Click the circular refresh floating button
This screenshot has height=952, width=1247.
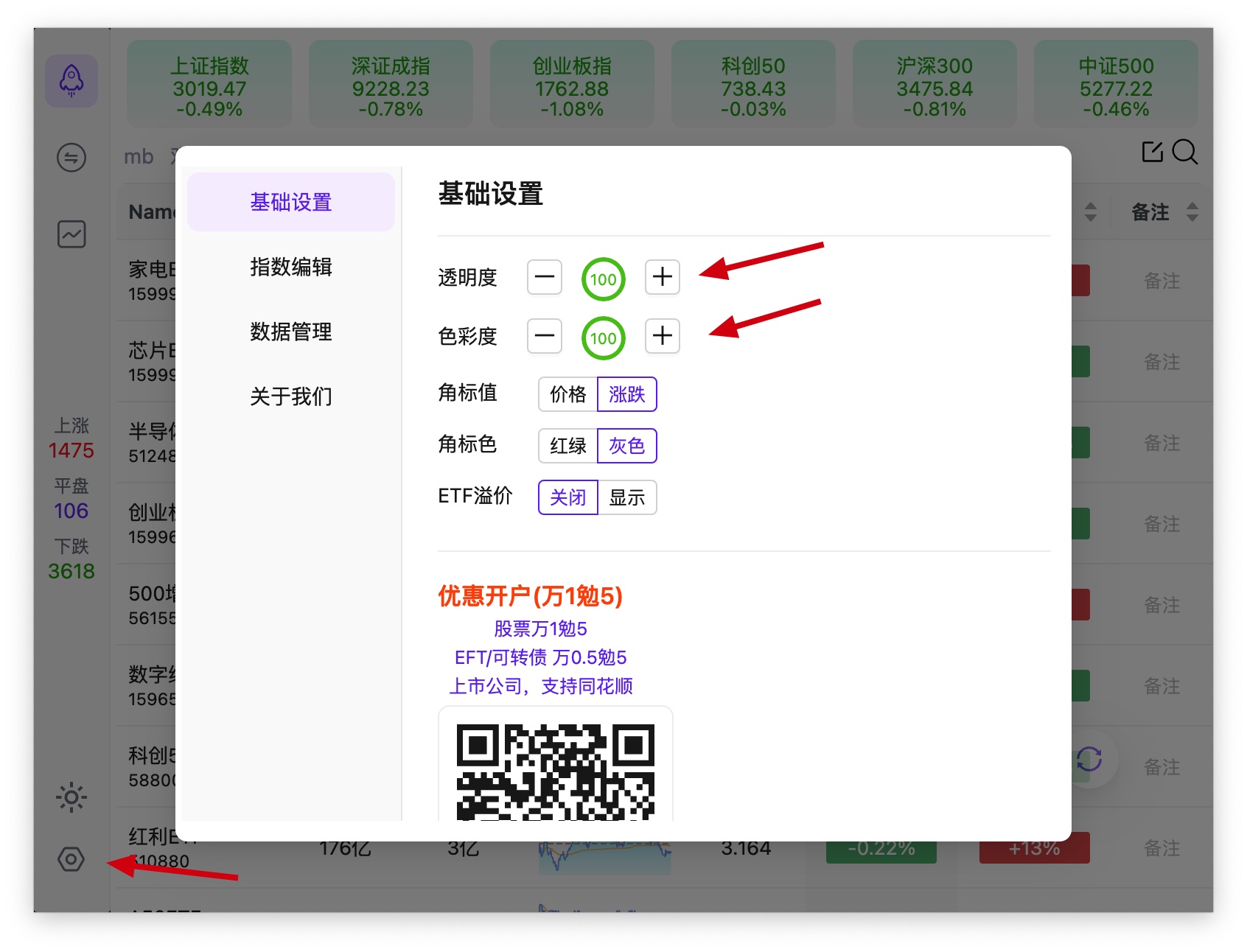point(1089,760)
